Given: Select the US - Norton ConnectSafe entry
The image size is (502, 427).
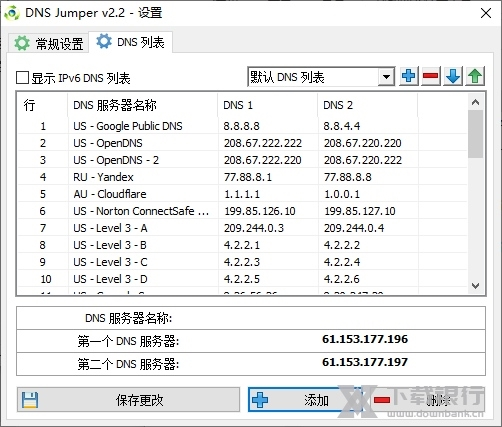Looking at the screenshot, I should pos(141,211).
